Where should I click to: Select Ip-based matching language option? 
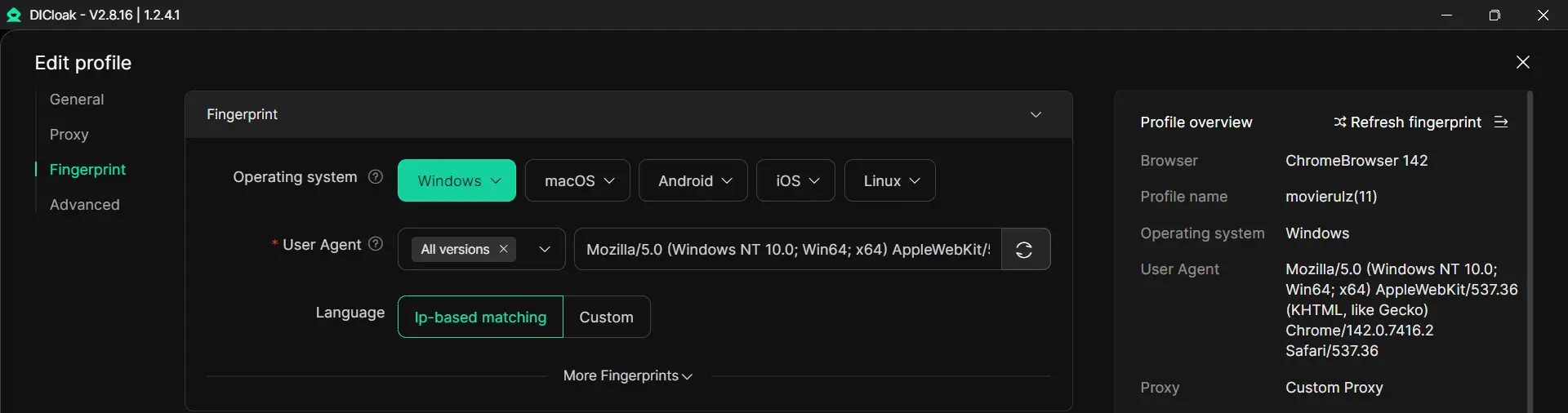(x=480, y=317)
